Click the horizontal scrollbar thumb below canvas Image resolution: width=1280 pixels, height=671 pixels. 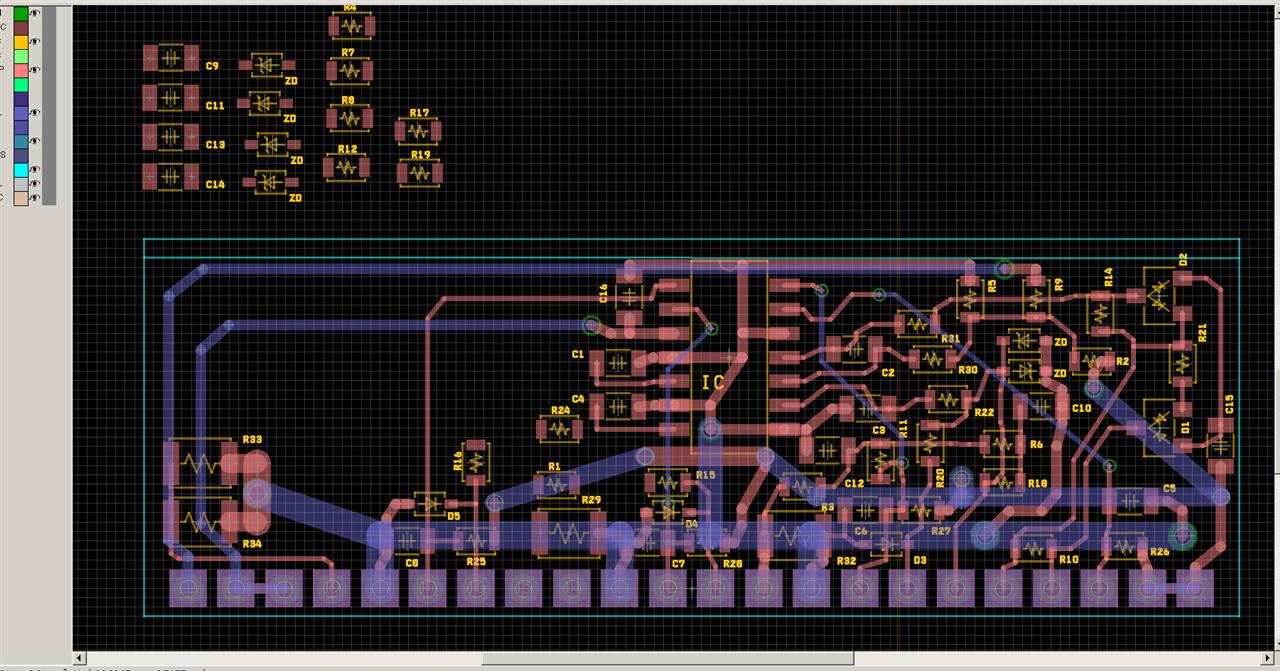(667, 658)
